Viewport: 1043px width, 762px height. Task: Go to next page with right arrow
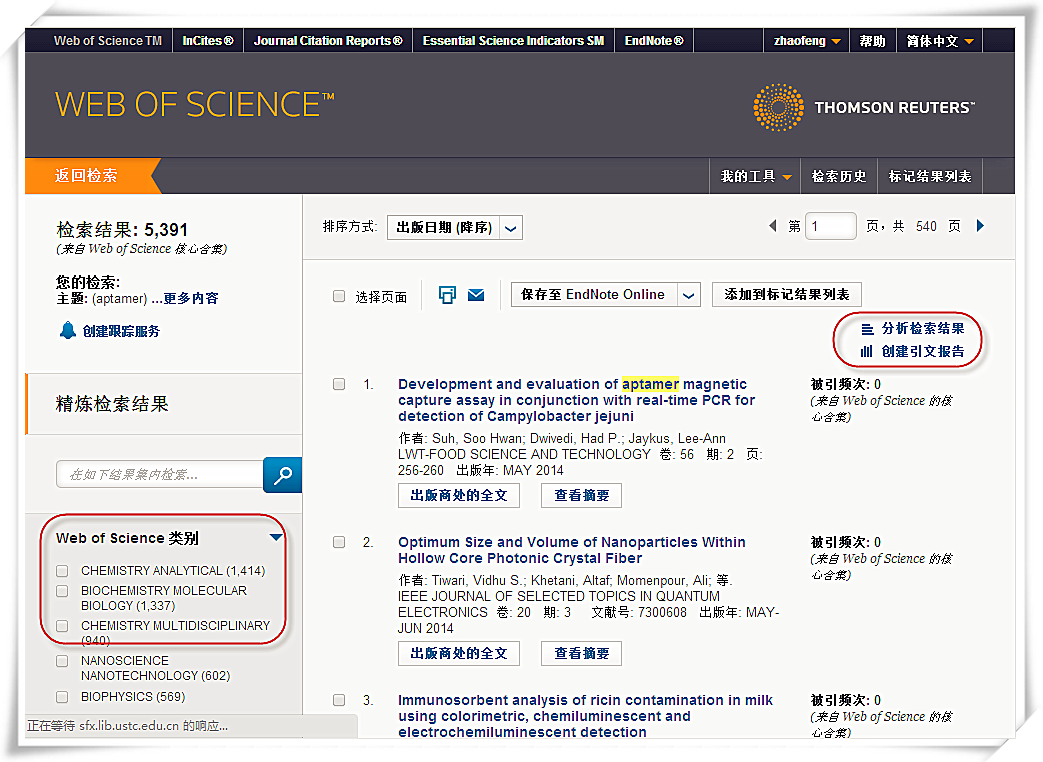click(980, 226)
